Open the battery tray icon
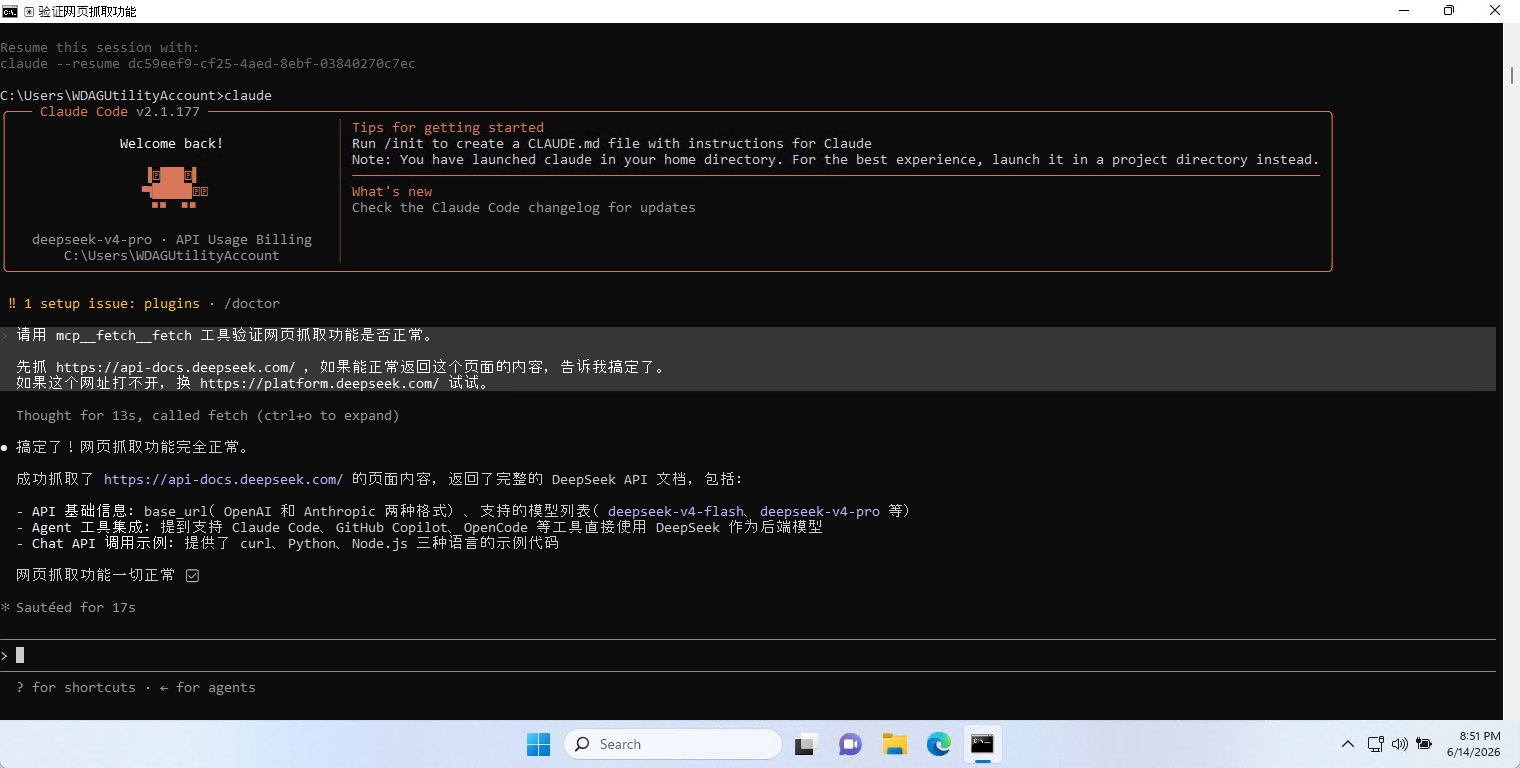Screen dimensions: 1520x768 [1423, 744]
